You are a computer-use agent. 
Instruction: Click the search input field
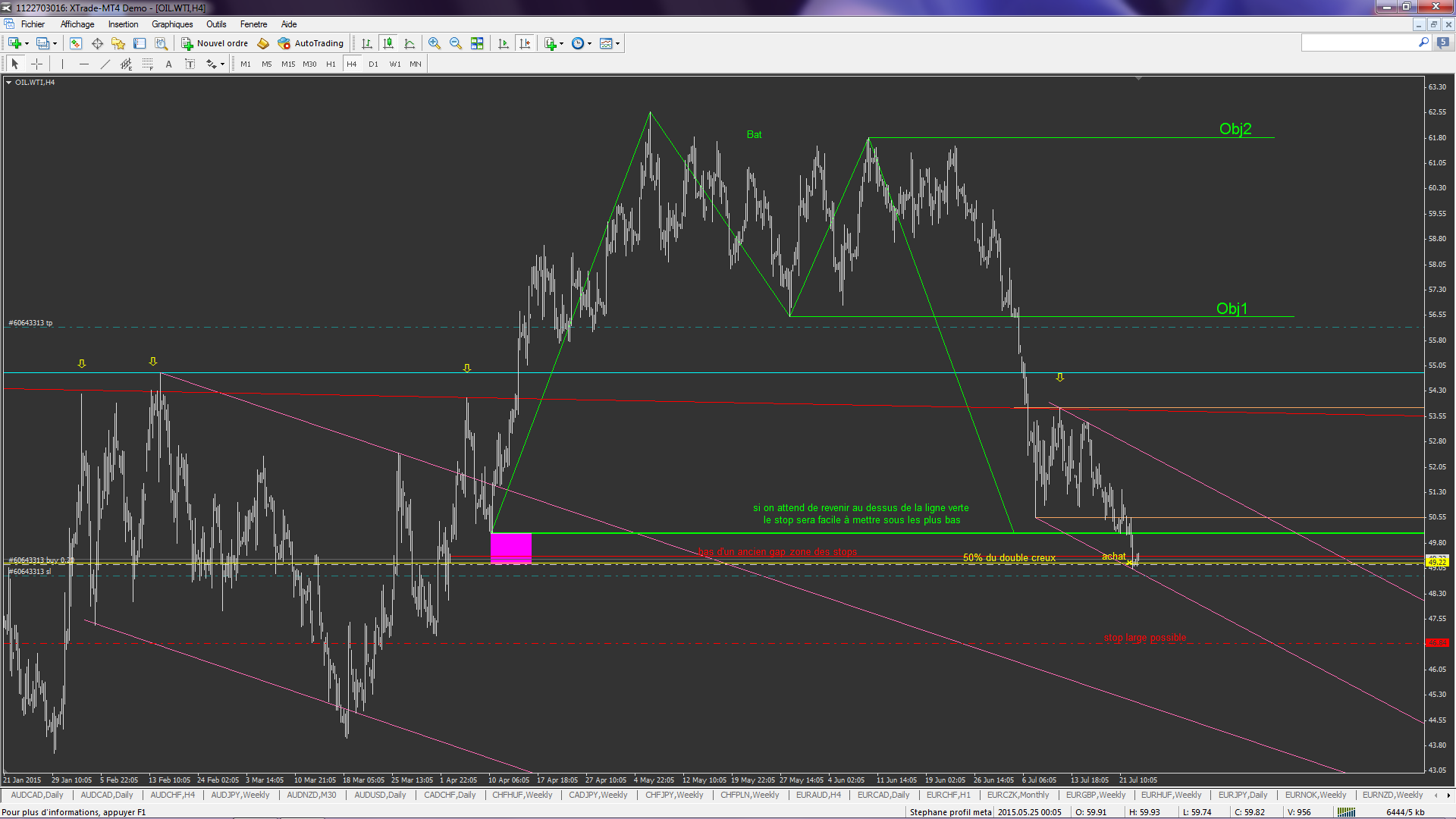(1358, 43)
